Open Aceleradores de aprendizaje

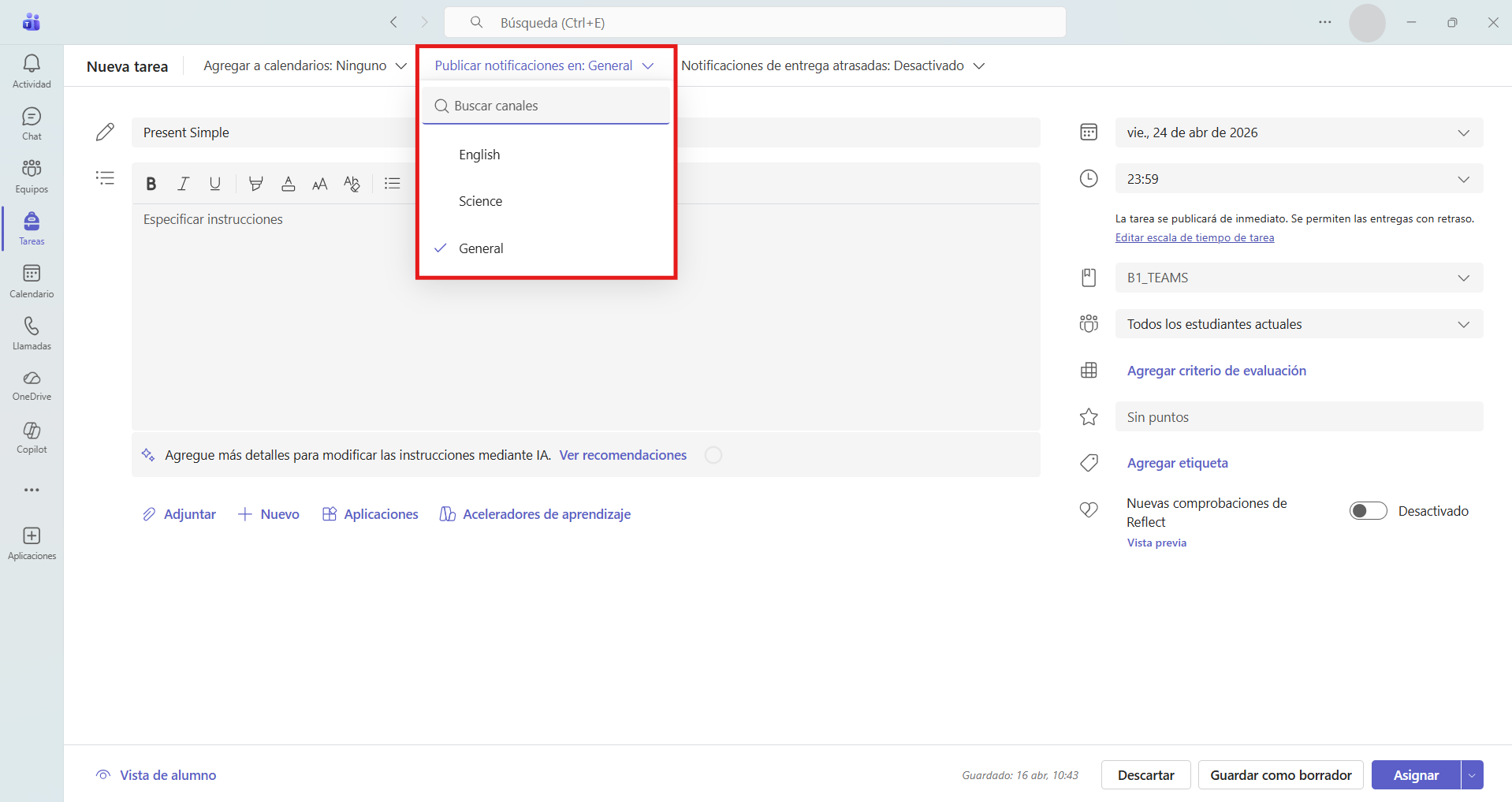pyautogui.click(x=535, y=514)
